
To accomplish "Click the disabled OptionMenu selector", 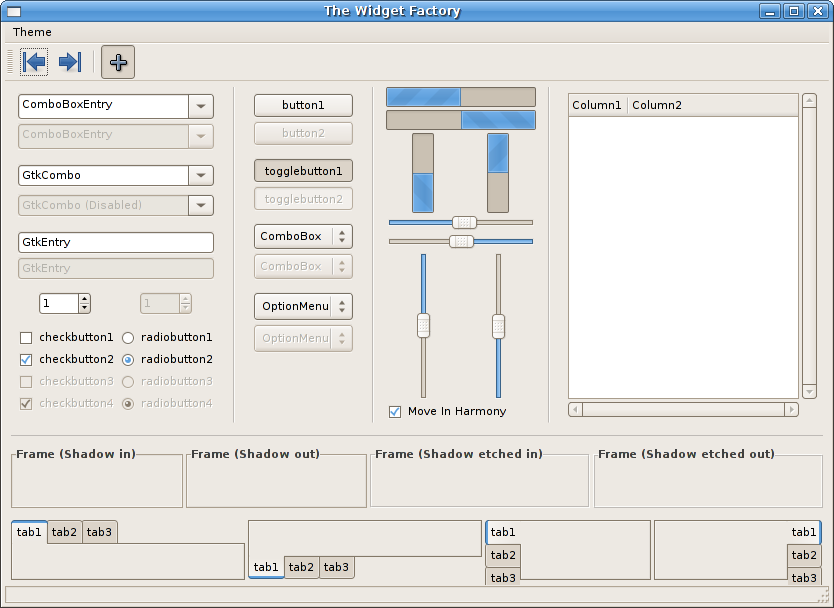I will click(x=303, y=338).
